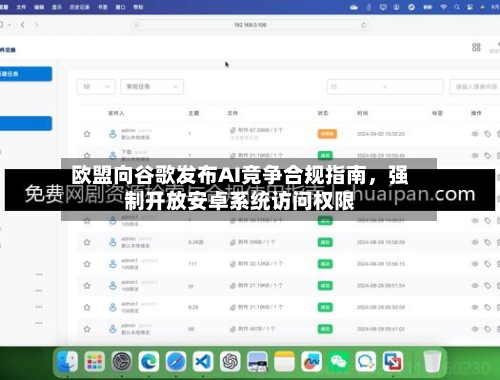The width and height of the screenshot is (500, 380).
Task: Click the 状态 column header
Action: click(323, 113)
